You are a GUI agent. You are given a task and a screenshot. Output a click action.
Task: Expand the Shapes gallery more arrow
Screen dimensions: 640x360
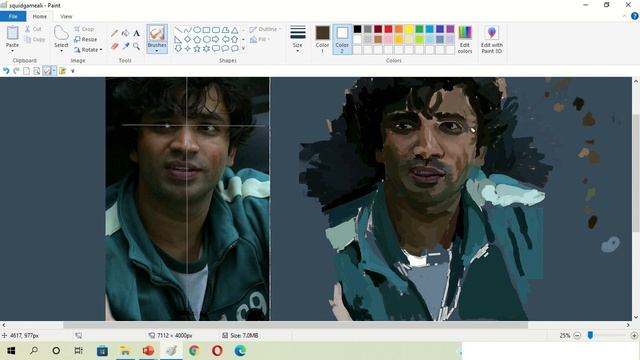point(244,49)
